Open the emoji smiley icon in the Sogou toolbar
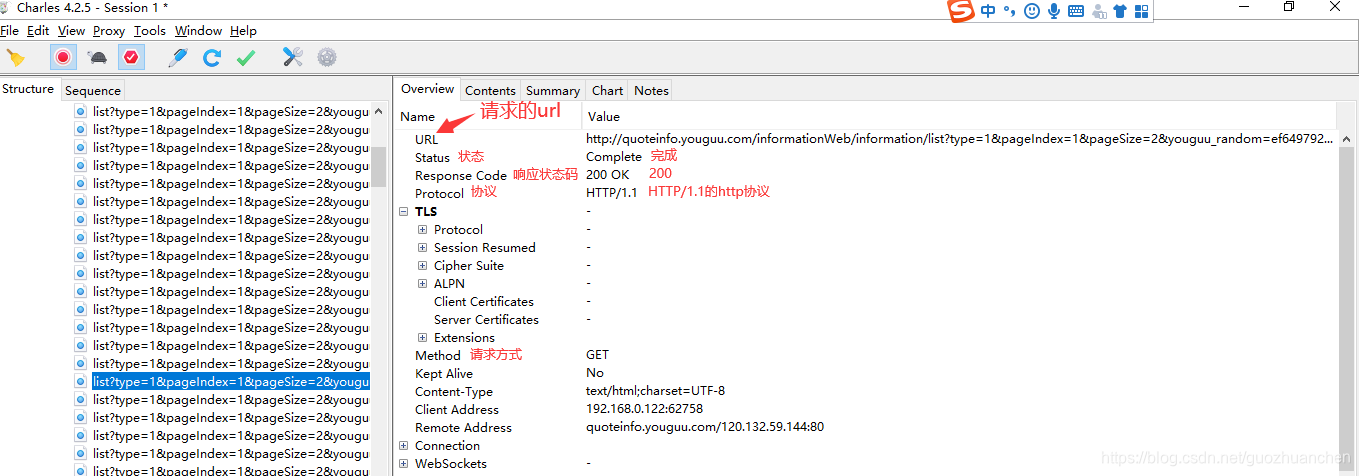Image resolution: width=1360 pixels, height=476 pixels. (1031, 11)
